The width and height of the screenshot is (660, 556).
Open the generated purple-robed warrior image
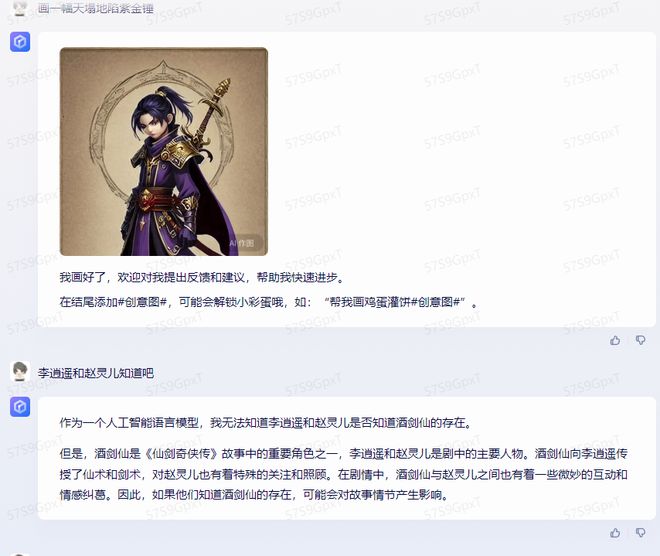[164, 152]
